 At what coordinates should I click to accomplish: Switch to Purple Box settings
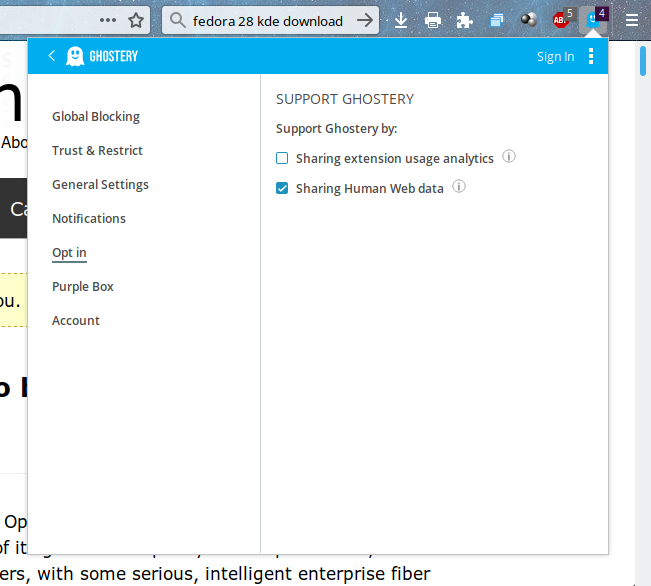click(x=83, y=287)
